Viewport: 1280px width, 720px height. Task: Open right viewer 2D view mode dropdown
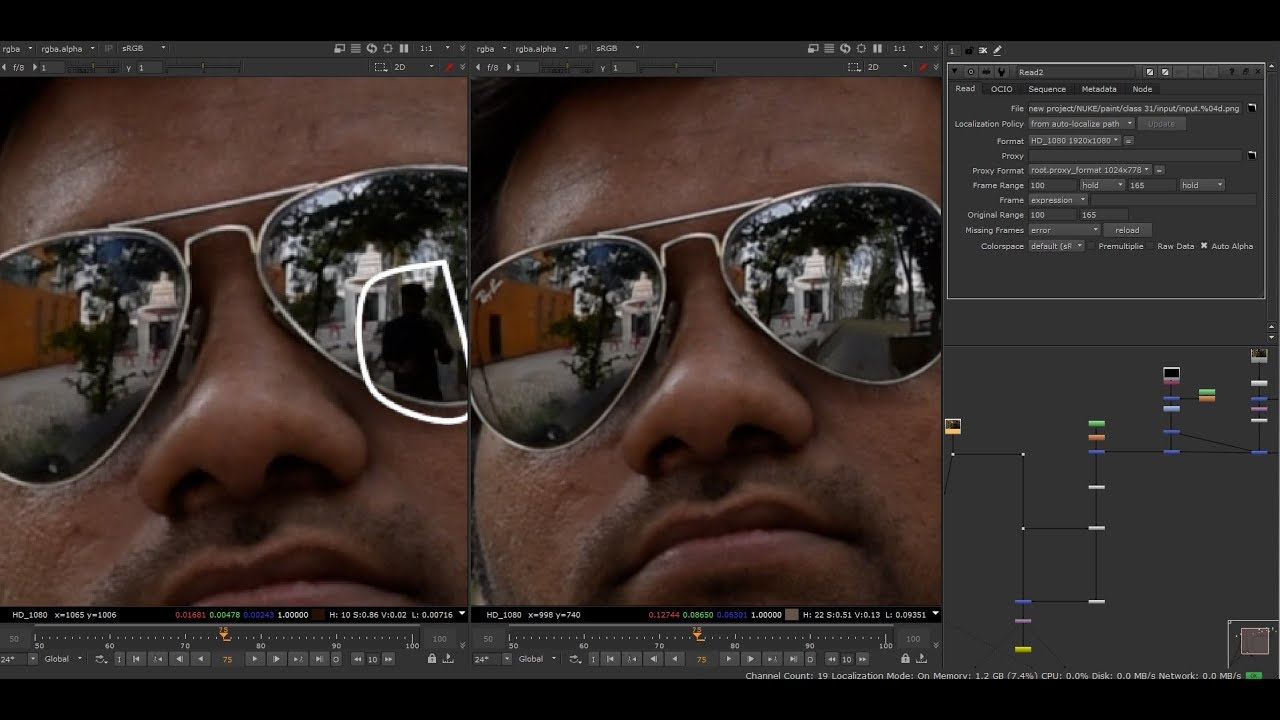(886, 67)
